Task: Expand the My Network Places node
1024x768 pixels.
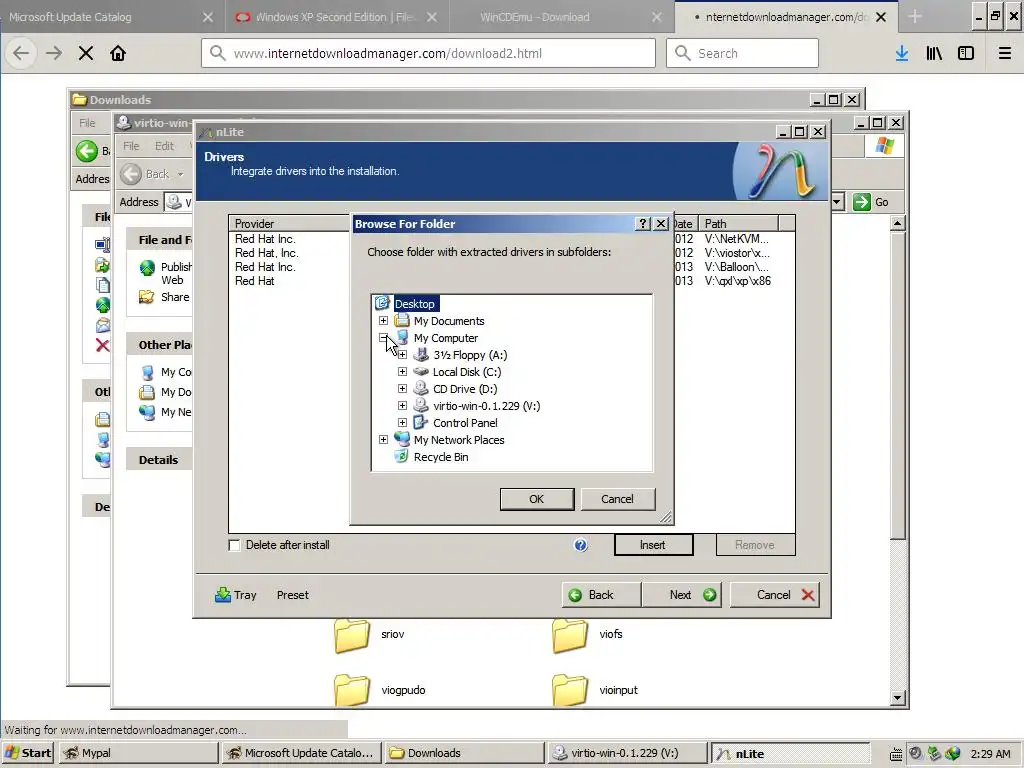Action: pyautogui.click(x=383, y=440)
